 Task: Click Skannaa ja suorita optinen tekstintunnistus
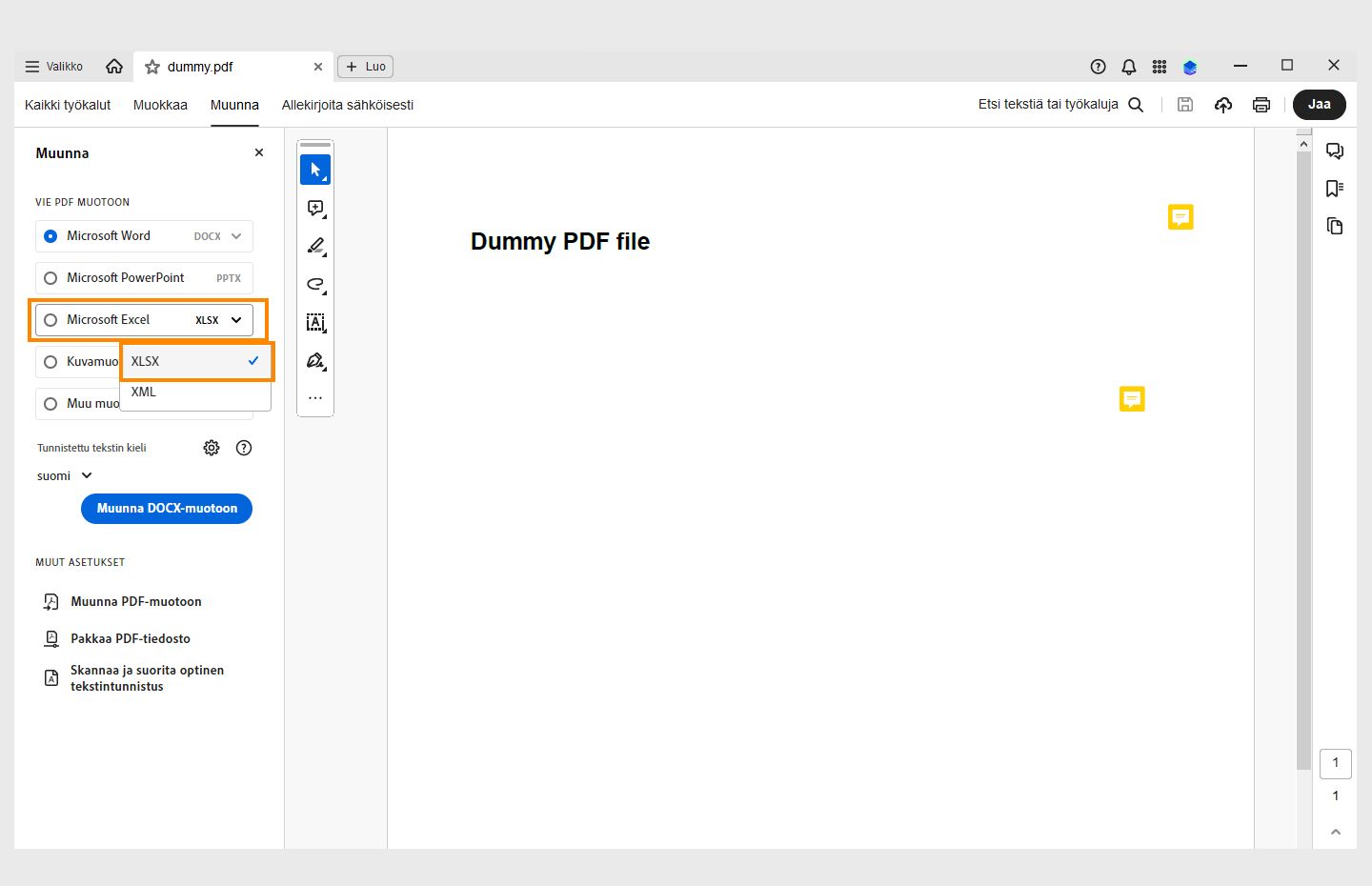(133, 678)
